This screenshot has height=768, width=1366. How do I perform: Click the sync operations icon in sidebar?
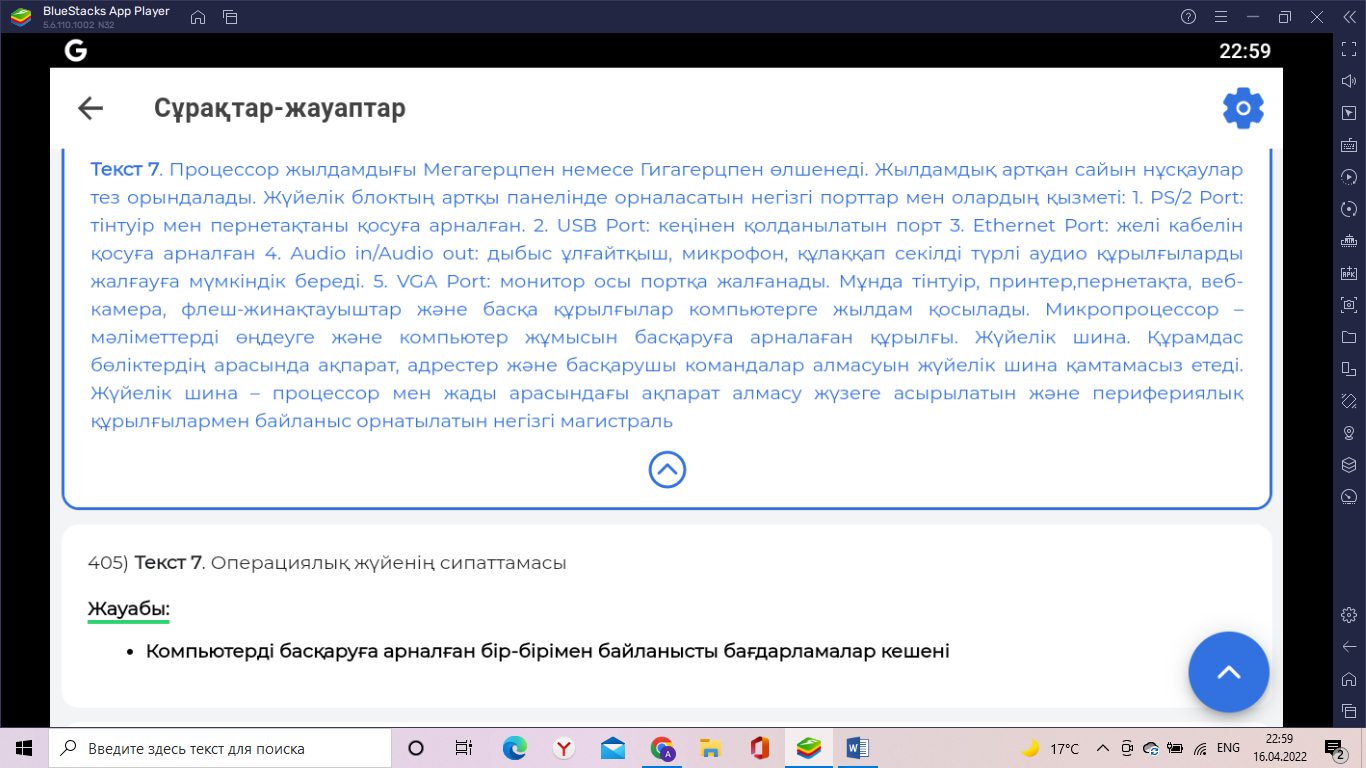(1348, 209)
